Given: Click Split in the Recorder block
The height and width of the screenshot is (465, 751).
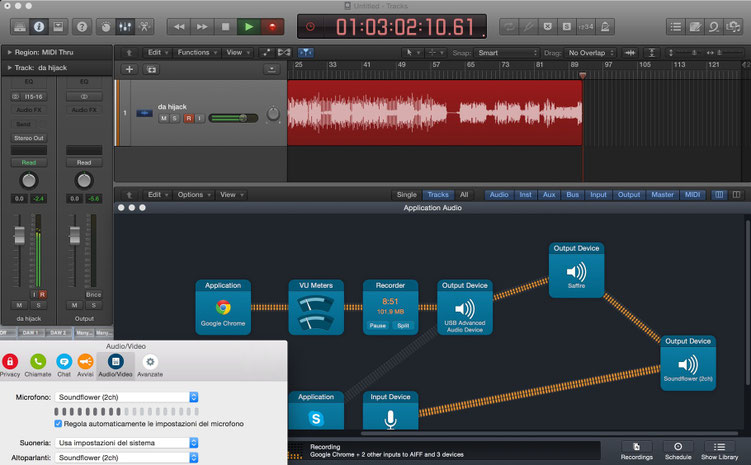Looking at the screenshot, I should (x=403, y=326).
